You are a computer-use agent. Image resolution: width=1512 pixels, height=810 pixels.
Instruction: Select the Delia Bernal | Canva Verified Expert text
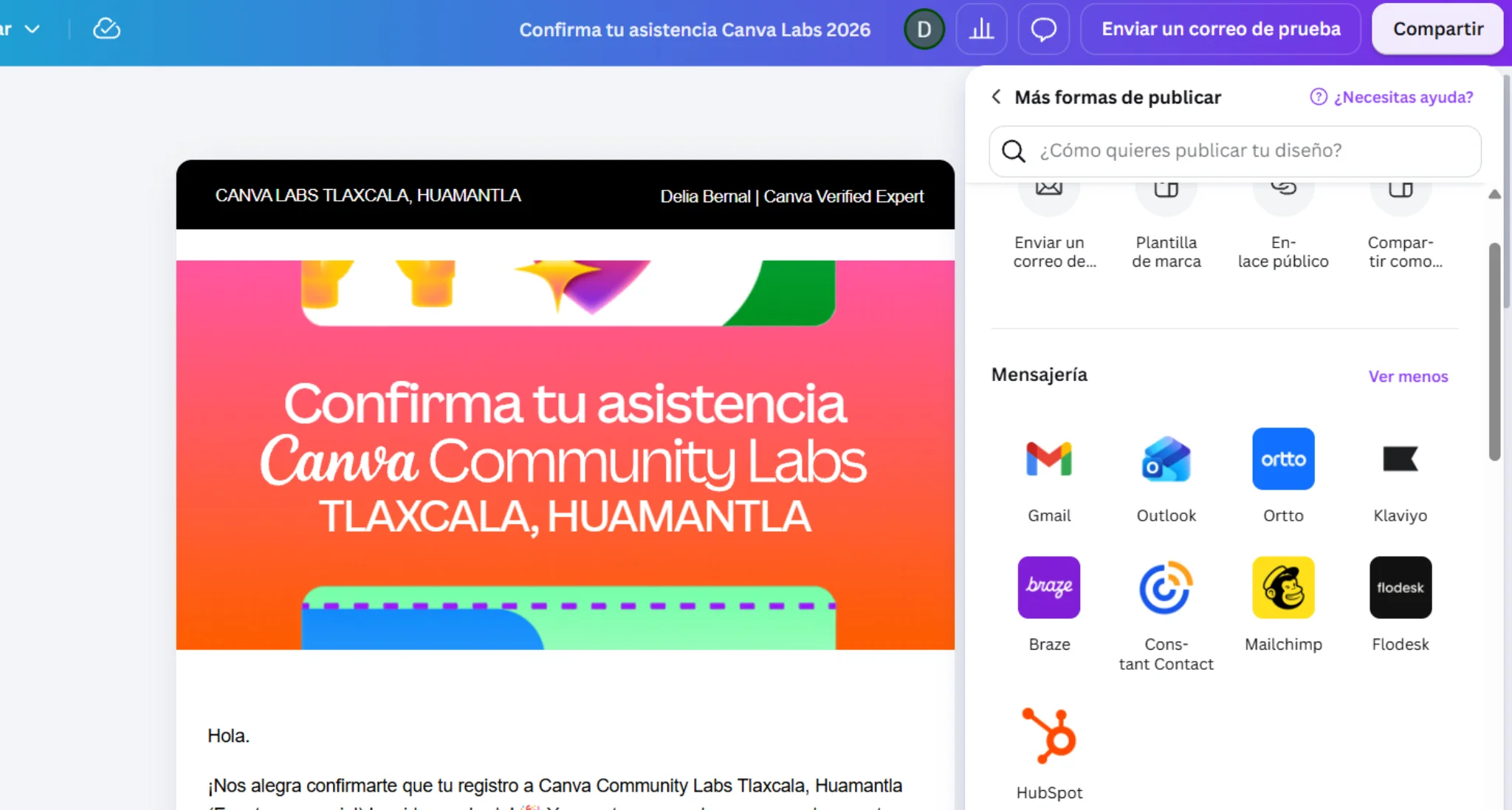[791, 196]
